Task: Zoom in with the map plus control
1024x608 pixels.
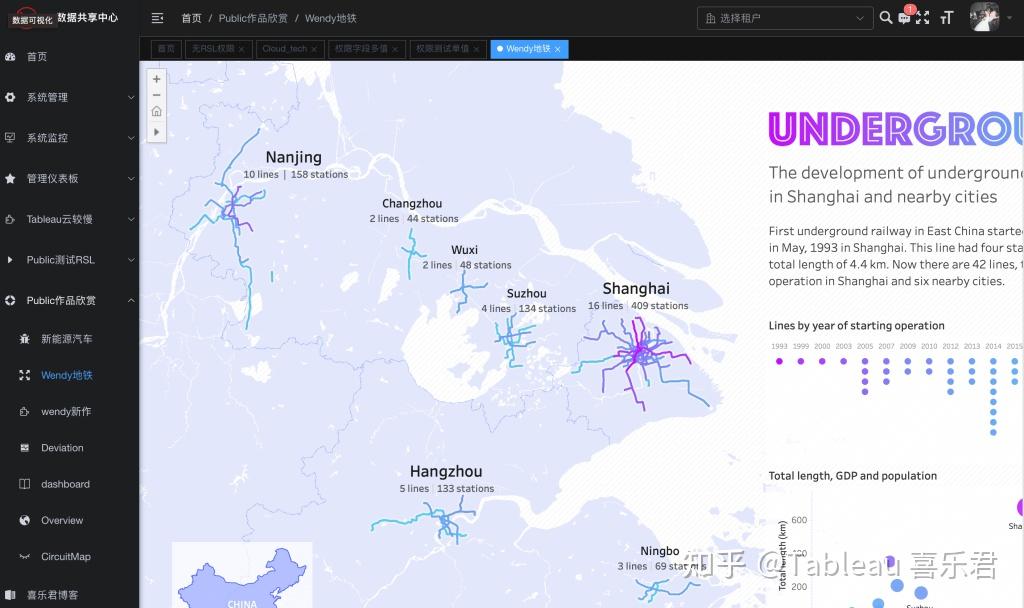Action: click(156, 77)
